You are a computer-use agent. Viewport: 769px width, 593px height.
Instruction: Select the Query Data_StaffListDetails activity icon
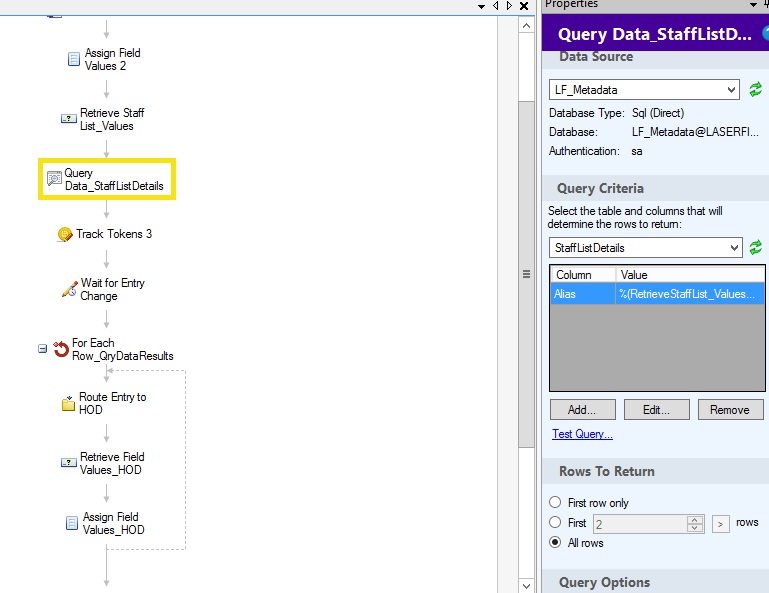[55, 179]
